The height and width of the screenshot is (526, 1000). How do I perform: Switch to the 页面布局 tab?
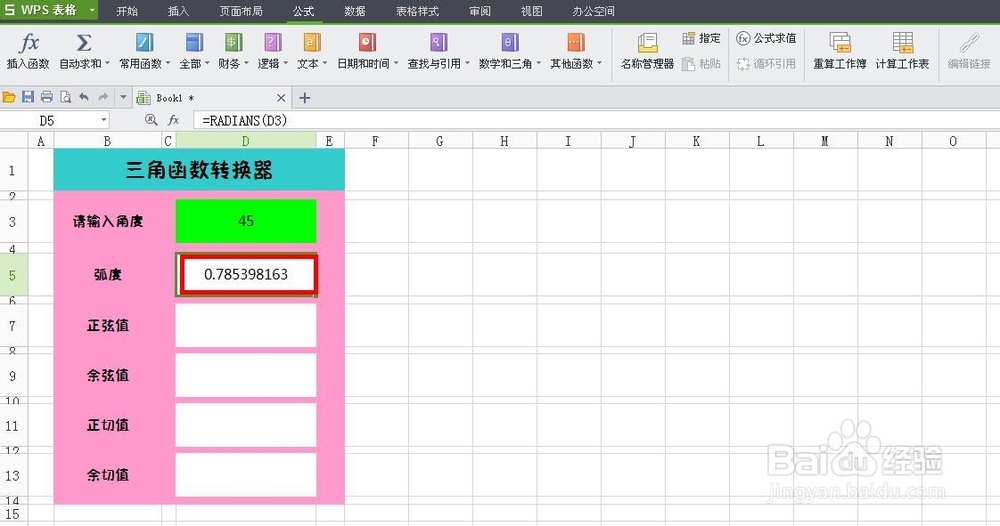[x=240, y=11]
